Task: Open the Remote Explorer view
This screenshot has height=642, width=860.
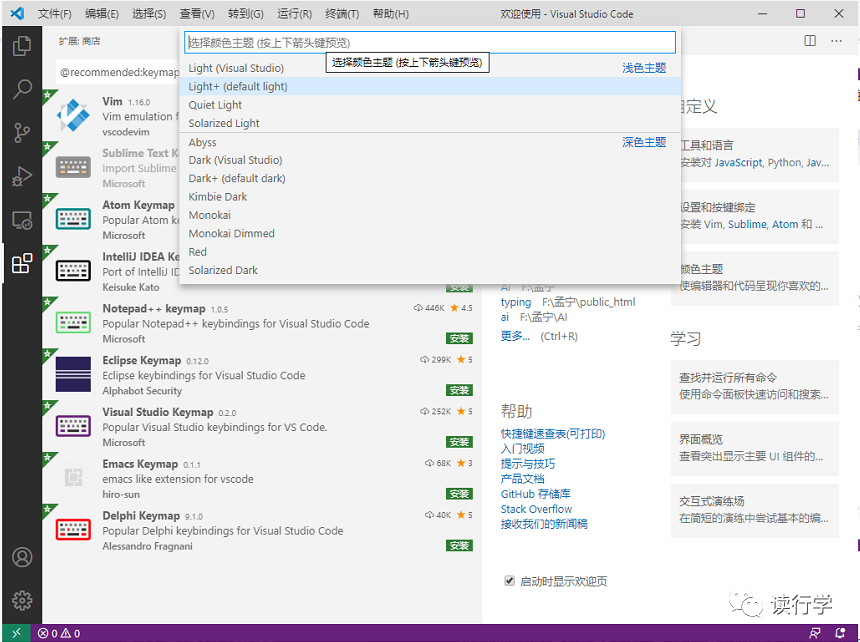Action: point(22,220)
